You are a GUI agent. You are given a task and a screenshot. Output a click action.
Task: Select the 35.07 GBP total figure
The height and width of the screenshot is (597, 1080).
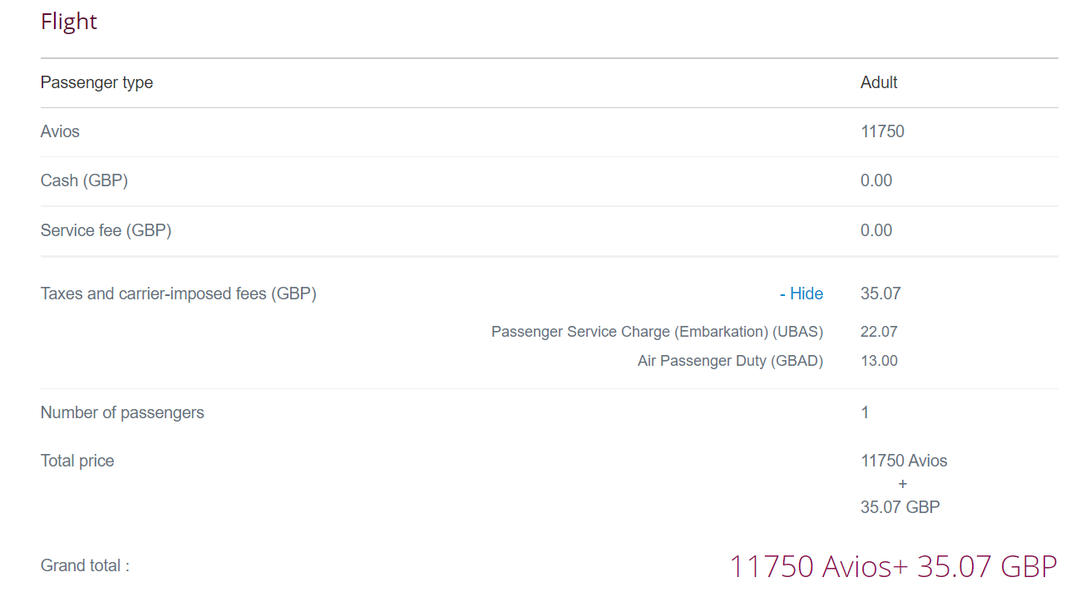click(x=900, y=507)
